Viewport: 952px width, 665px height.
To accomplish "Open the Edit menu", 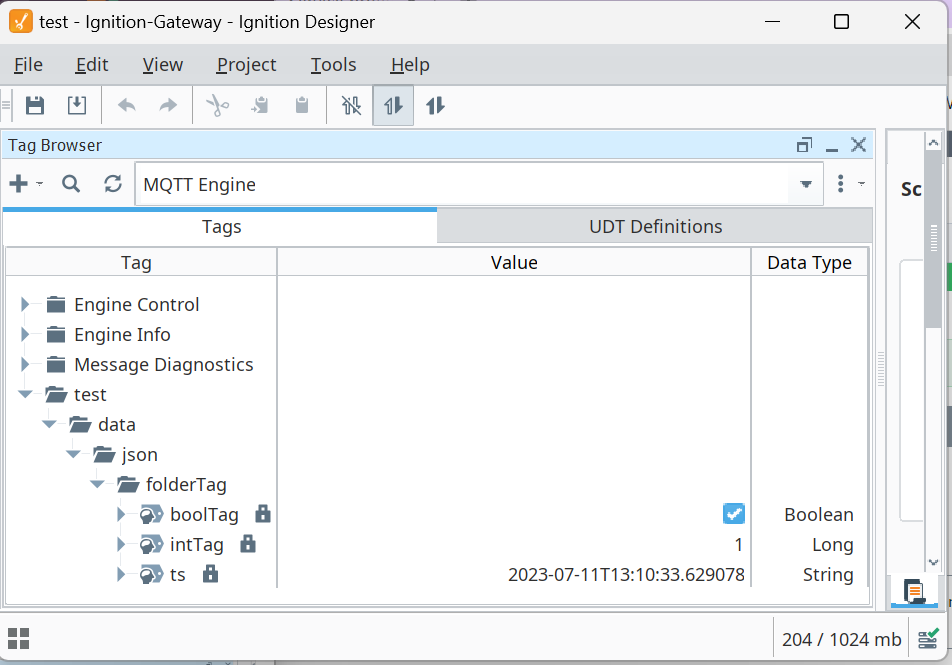I will (92, 64).
